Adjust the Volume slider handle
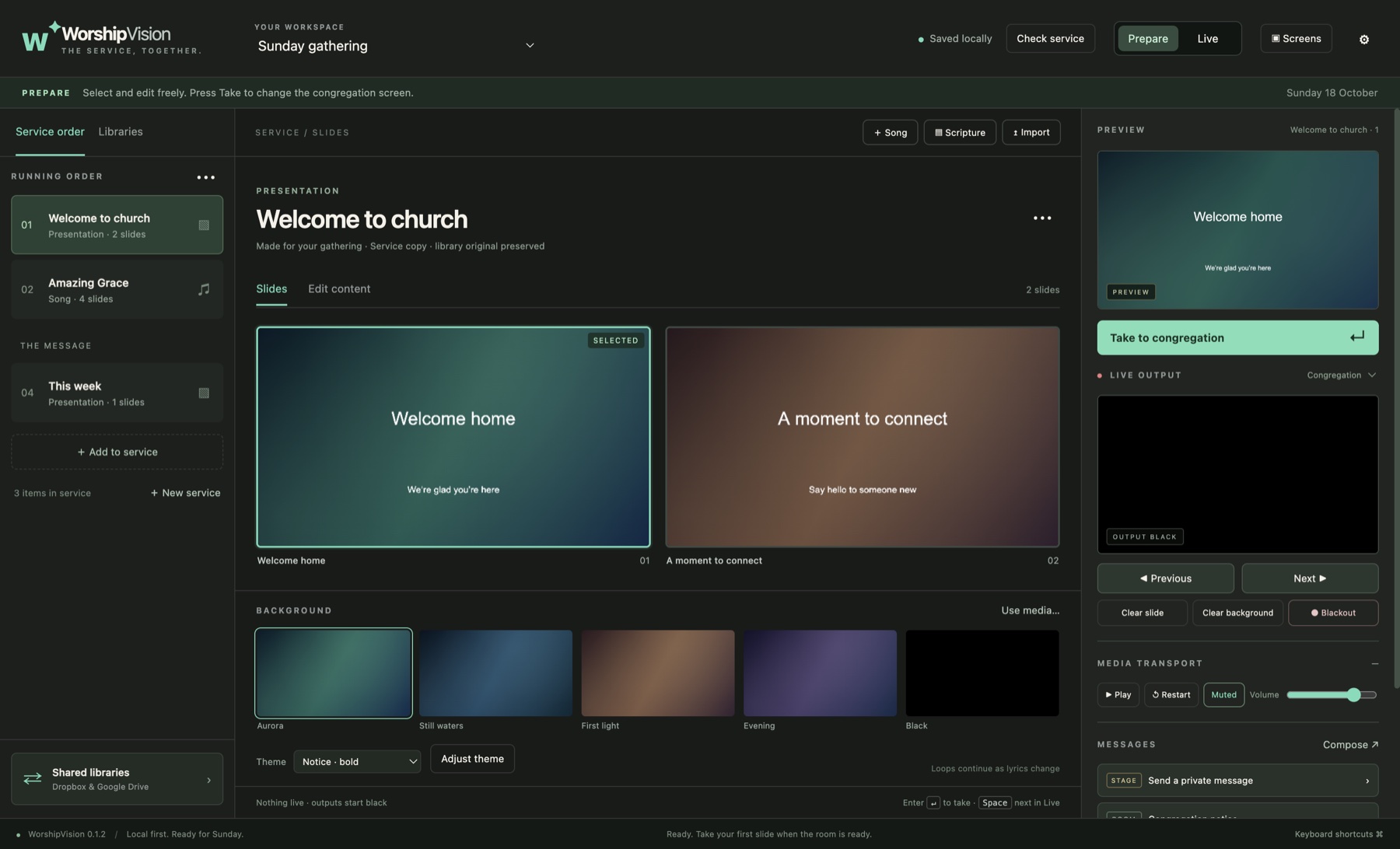Viewport: 1400px width, 849px height. pyautogui.click(x=1353, y=695)
